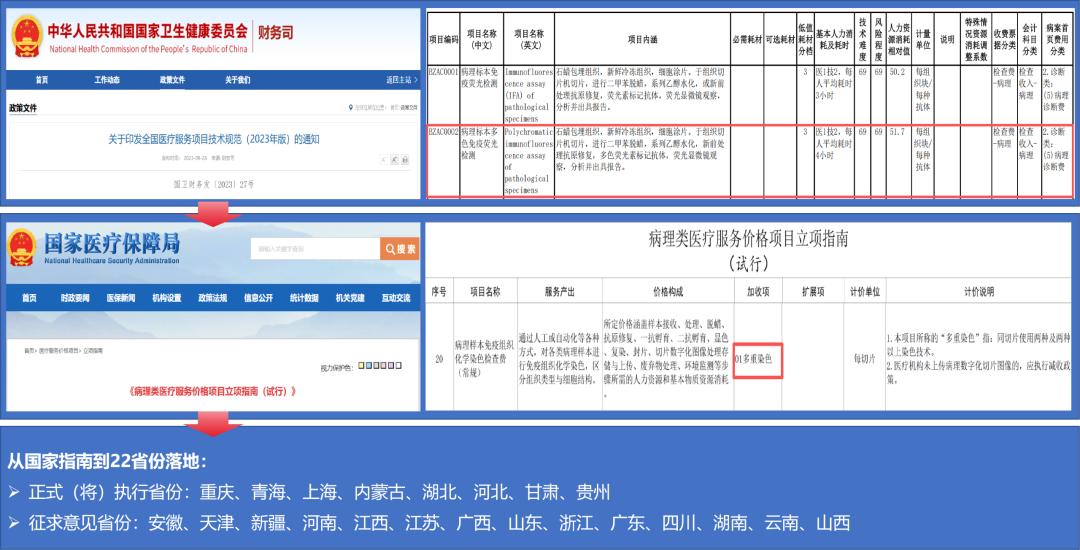Screen dimensions: 1080x550
Task: Click 医疗服务价格项目 in the breadcrumb
Action: [x=59, y=351]
